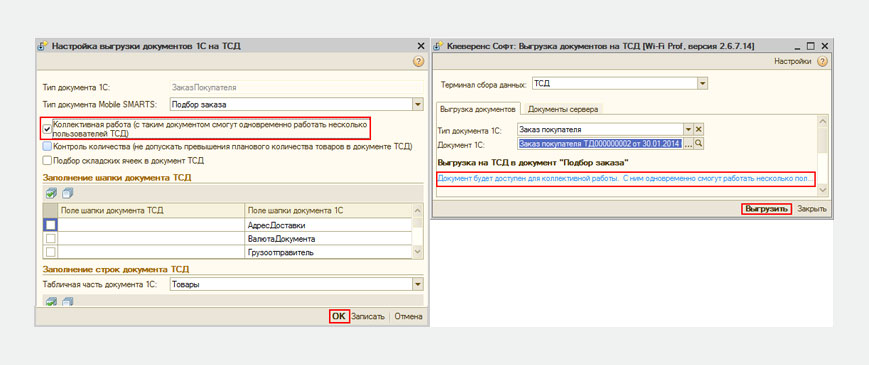The width and height of the screenshot is (869, 365).
Task: Select the ВалютаДокумента cell
Action: pyautogui.click(x=328, y=239)
